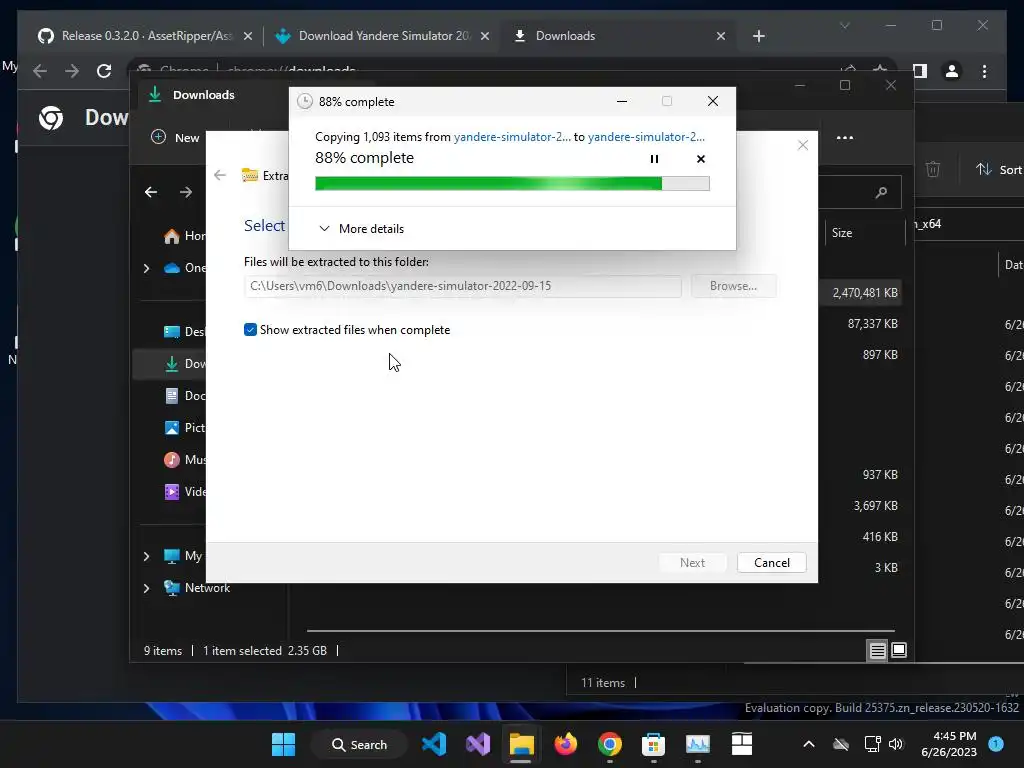Open Chrome from taskbar

point(609,744)
